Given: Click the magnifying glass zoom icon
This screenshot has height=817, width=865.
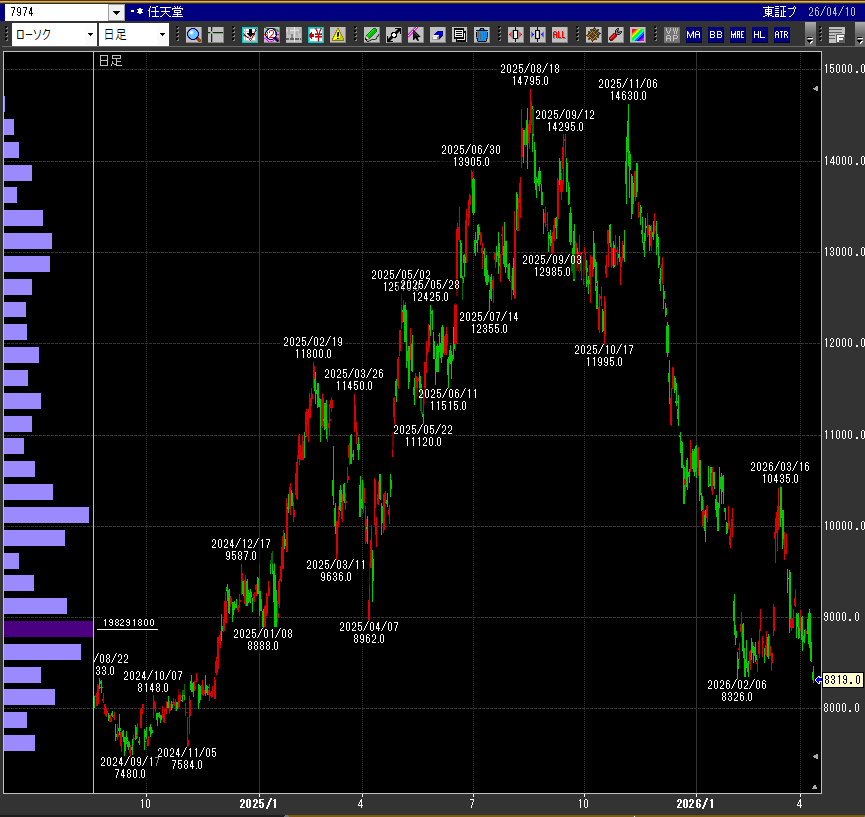Looking at the screenshot, I should [194, 35].
